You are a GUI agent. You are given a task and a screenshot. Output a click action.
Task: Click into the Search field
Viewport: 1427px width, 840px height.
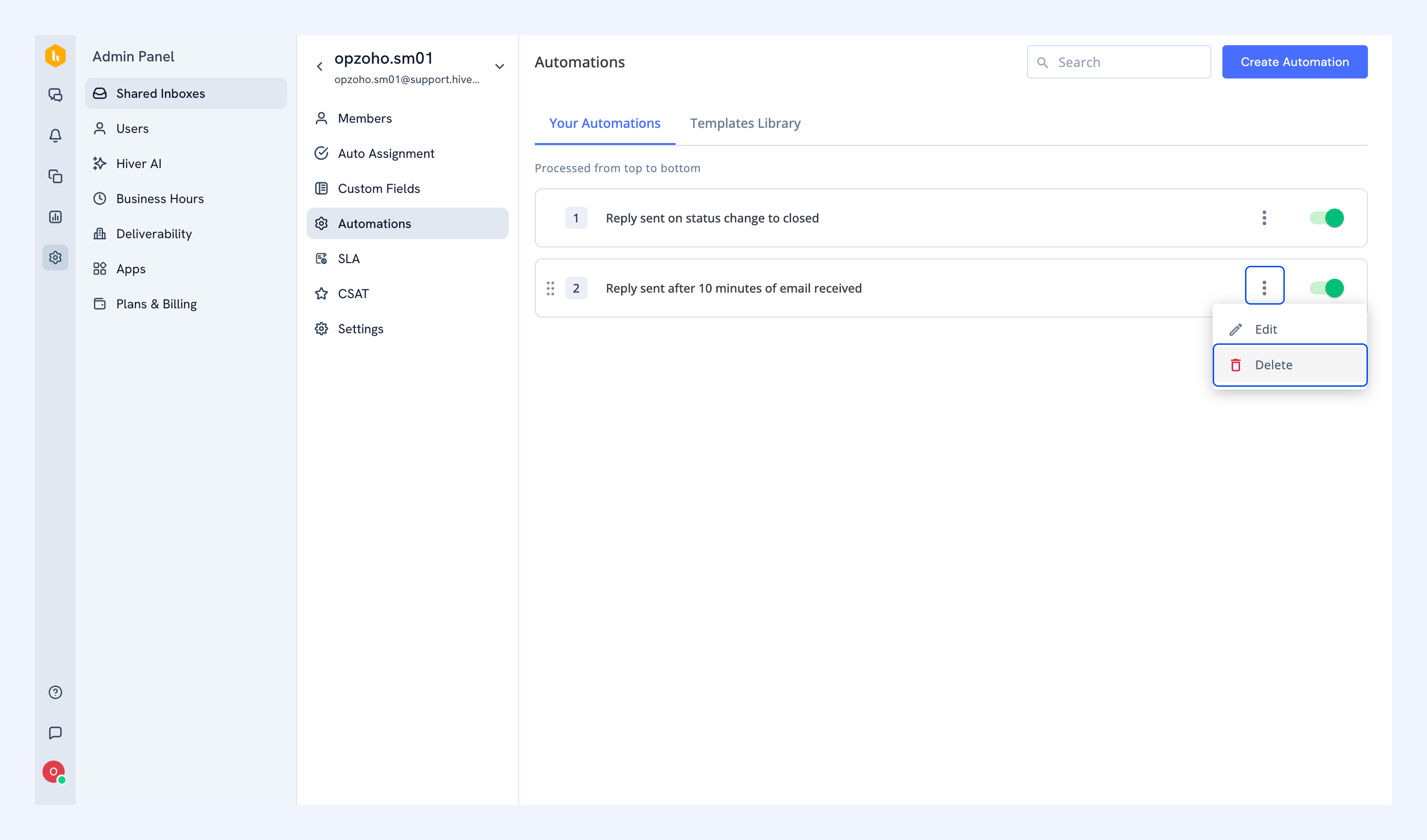pos(1119,62)
